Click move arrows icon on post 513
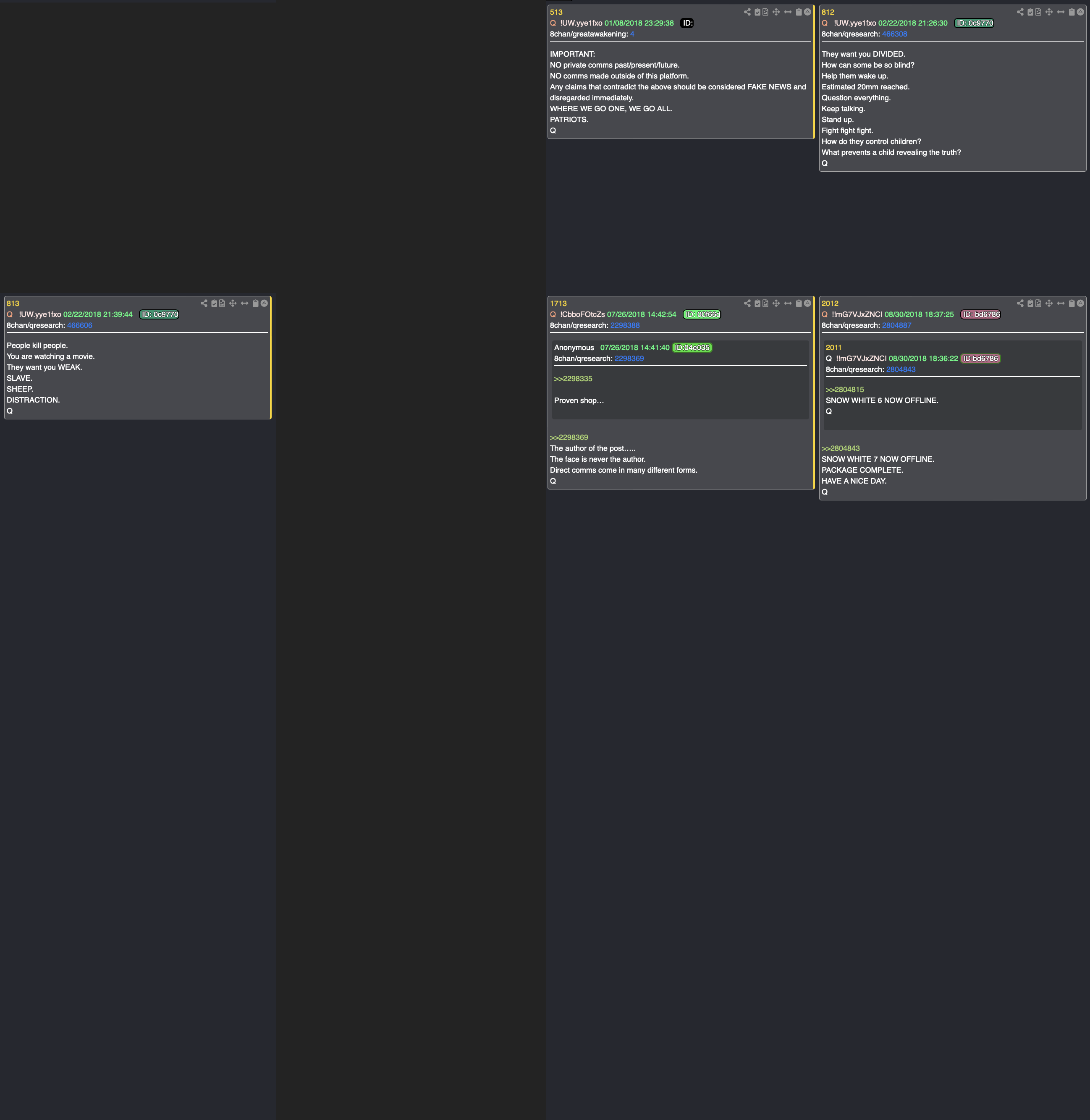Viewport: 1090px width, 1120px height. tap(776, 12)
